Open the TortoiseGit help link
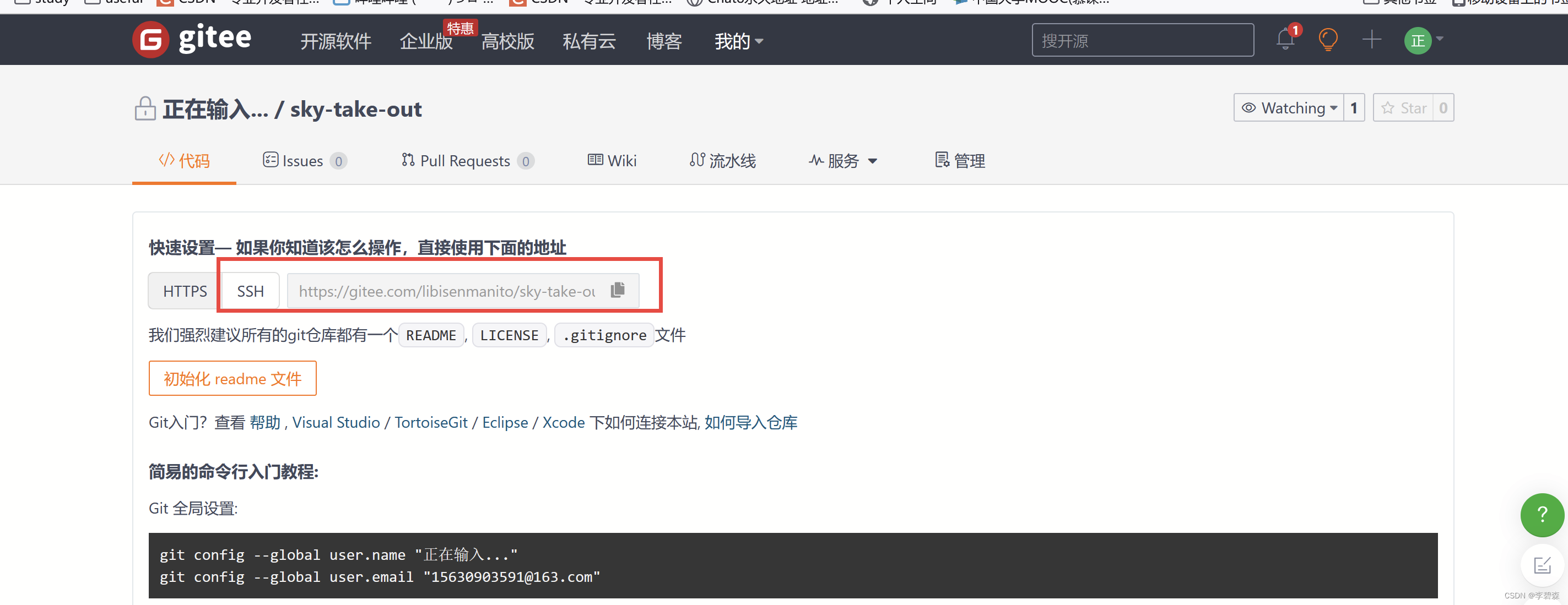This screenshot has height=605, width=1568. 430,423
